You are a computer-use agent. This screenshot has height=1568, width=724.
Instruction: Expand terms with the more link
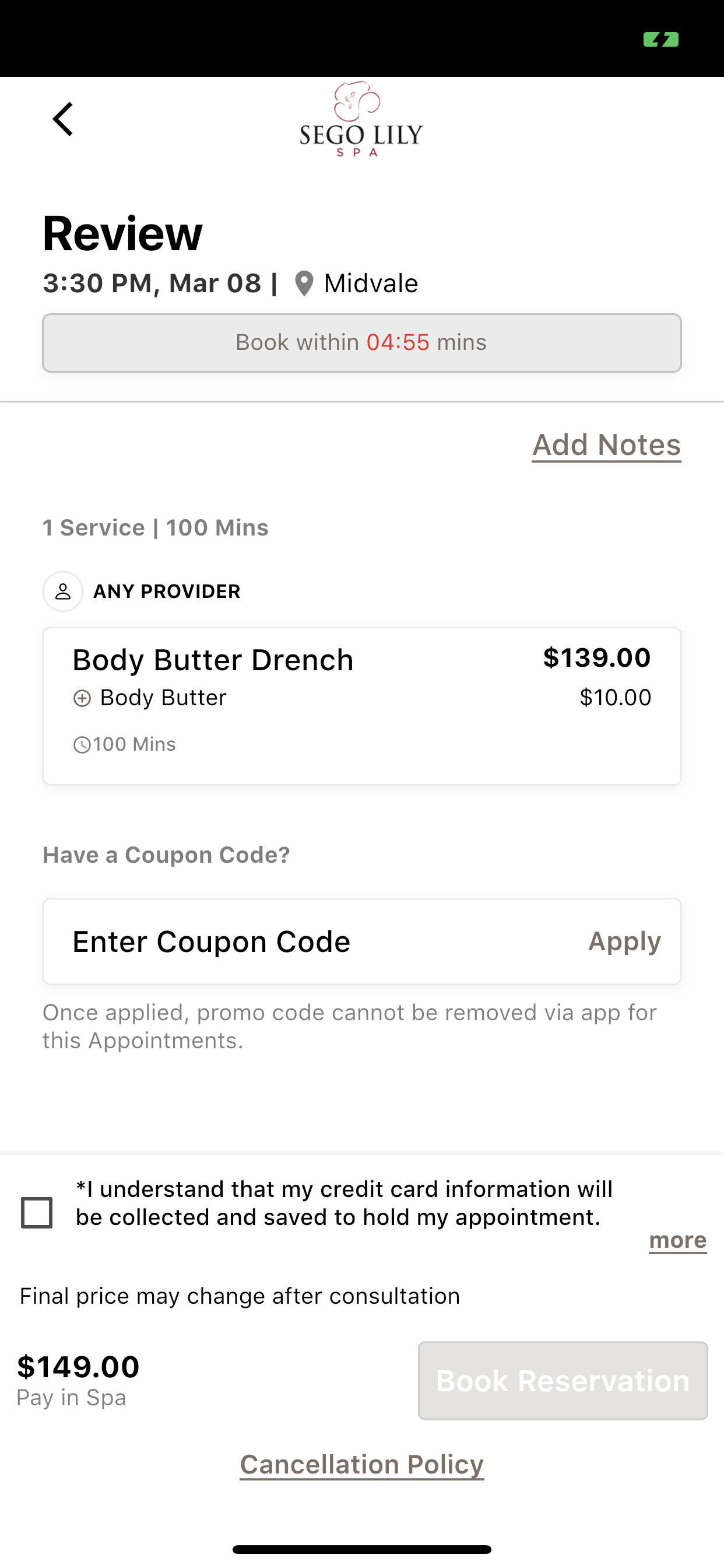(x=678, y=1241)
